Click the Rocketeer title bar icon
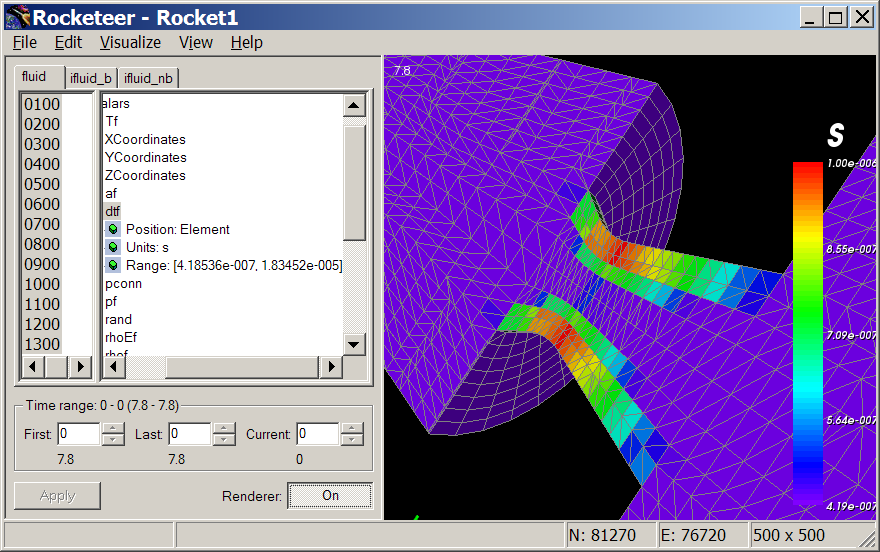The image size is (880, 552). pyautogui.click(x=17, y=17)
